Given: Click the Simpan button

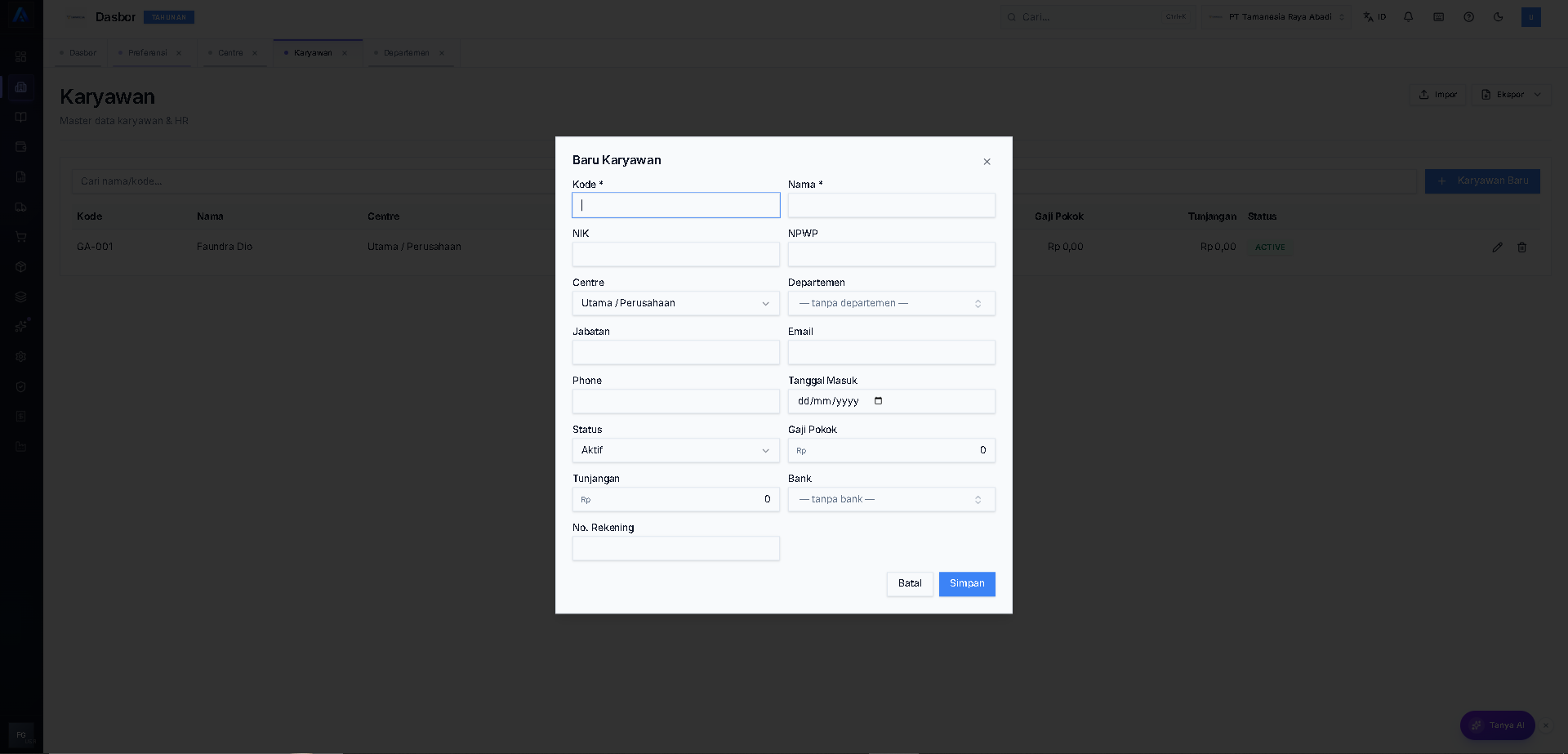Looking at the screenshot, I should 967,584.
